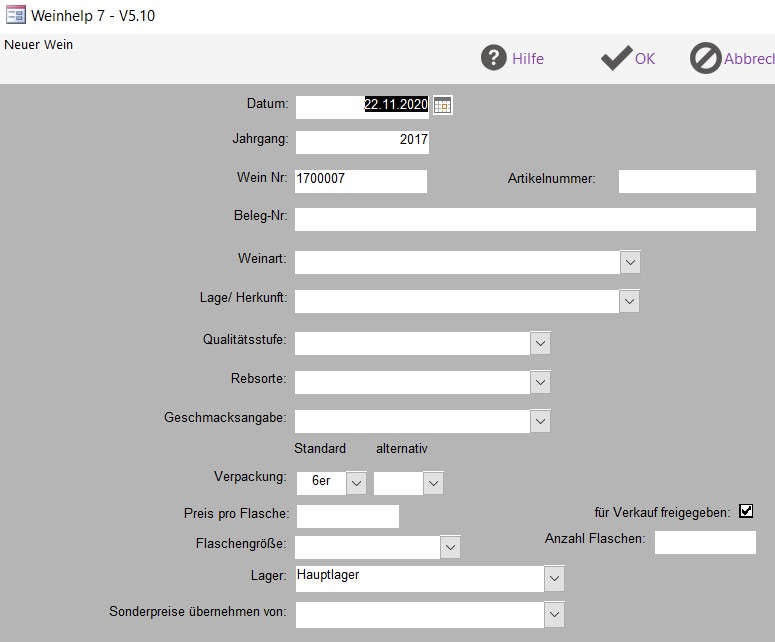
Task: Click the Weinhelp app icon in title bar
Action: [16, 15]
